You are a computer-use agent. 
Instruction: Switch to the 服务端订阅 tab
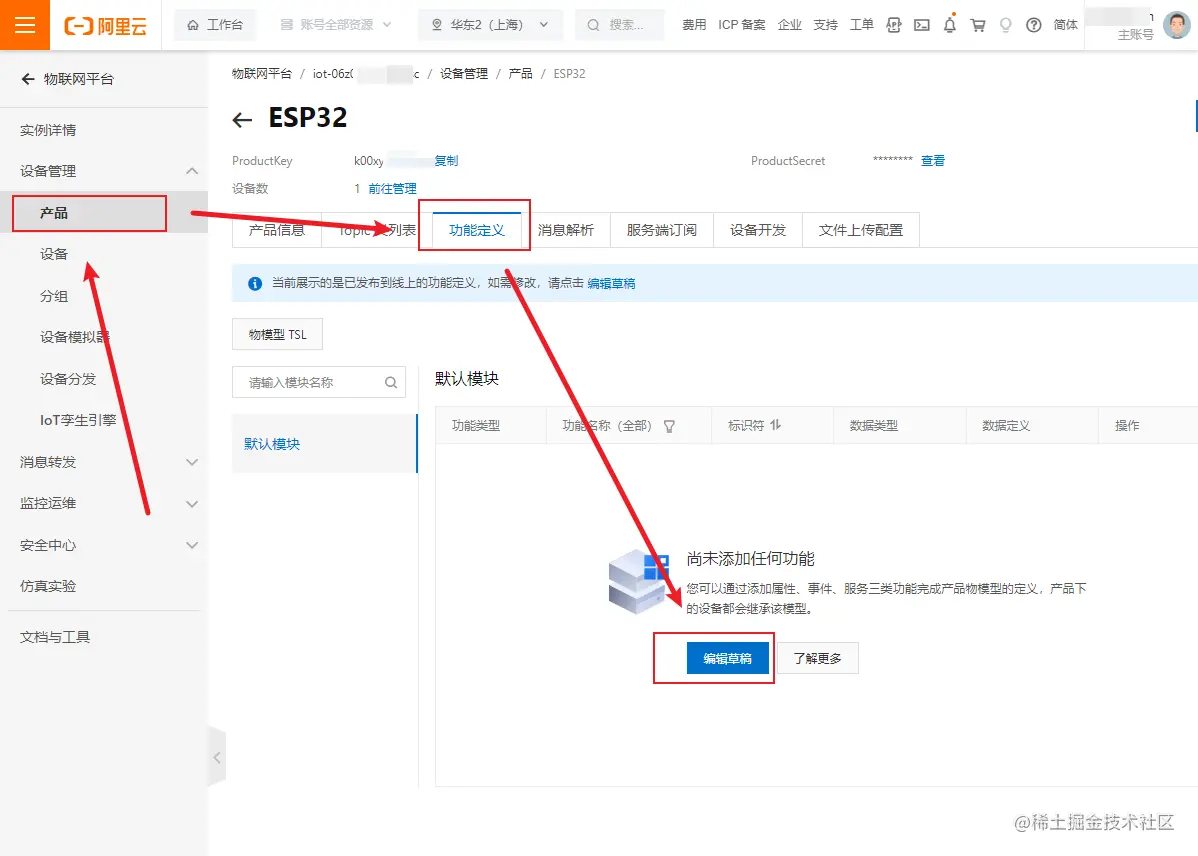(x=662, y=229)
